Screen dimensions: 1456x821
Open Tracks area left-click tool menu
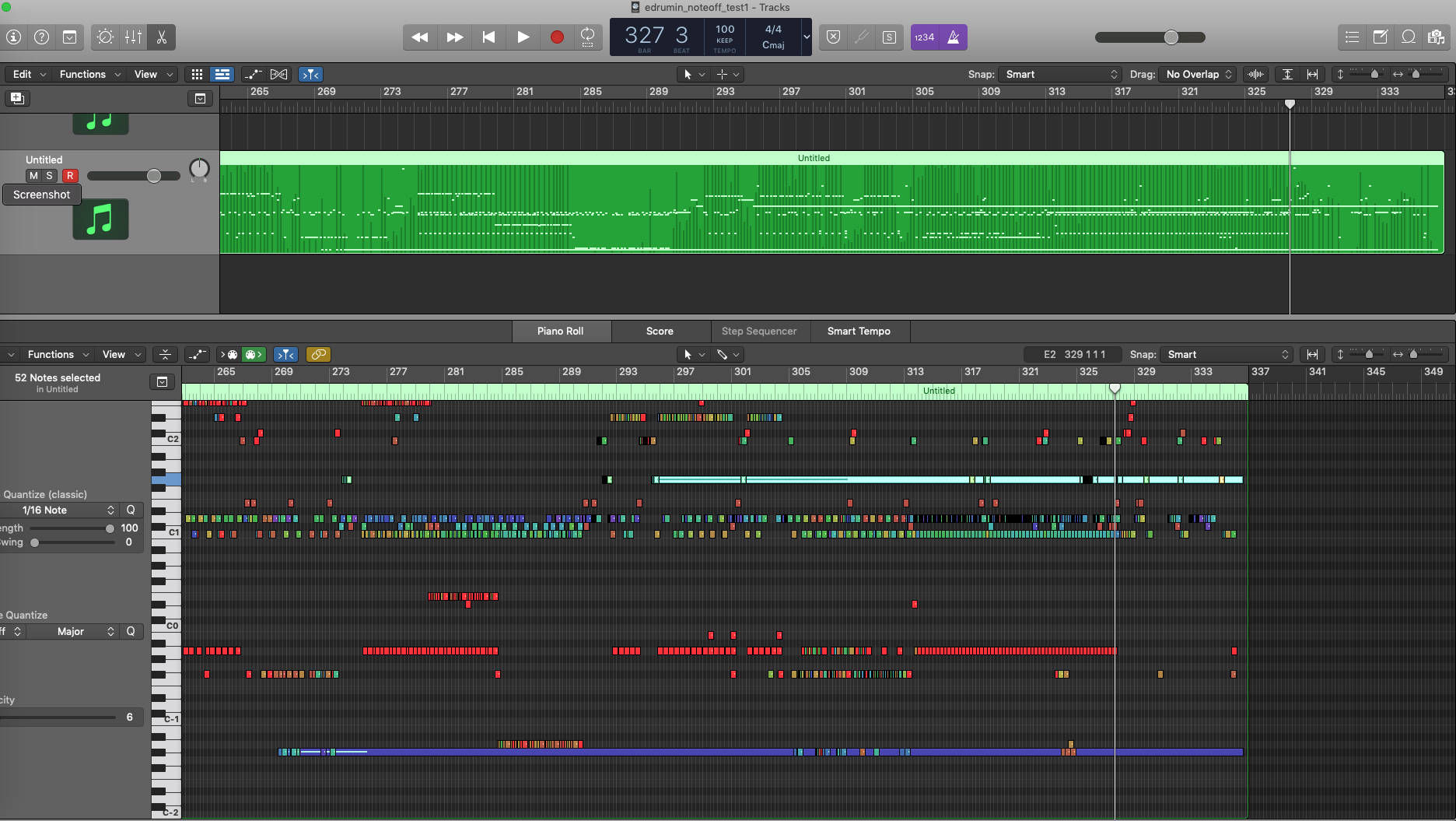693,74
